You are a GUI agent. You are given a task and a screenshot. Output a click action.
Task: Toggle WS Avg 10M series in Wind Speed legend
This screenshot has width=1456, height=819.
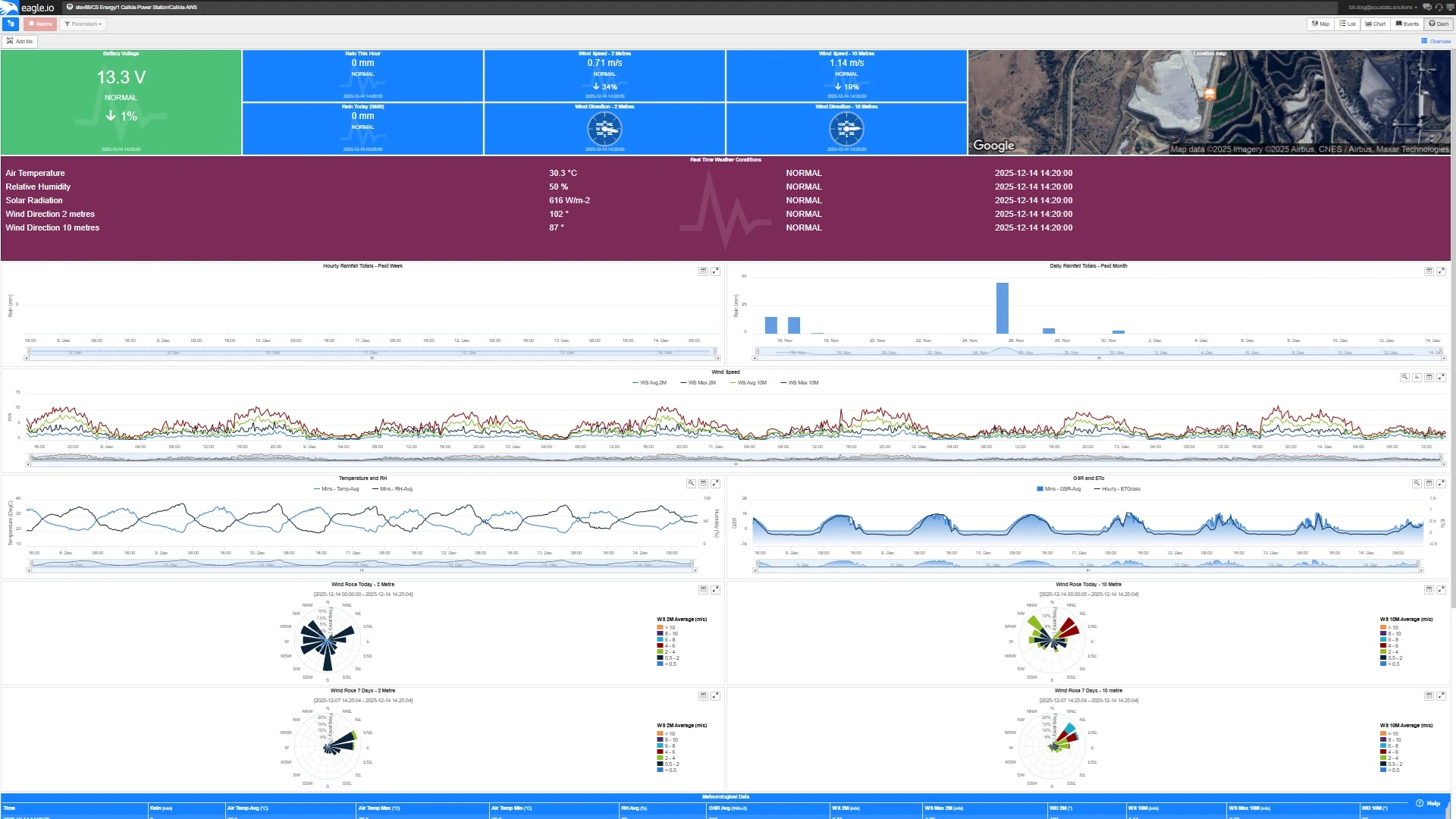(748, 383)
